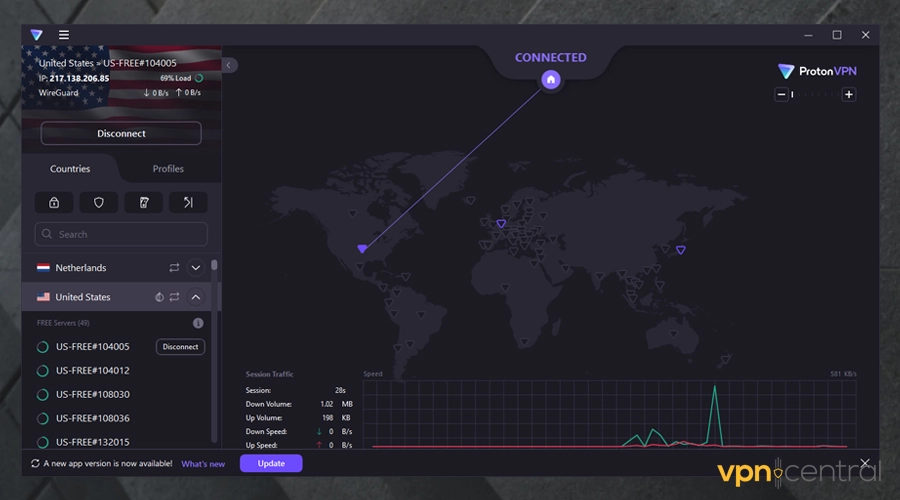Toggle the Kill Switch feature

143,203
